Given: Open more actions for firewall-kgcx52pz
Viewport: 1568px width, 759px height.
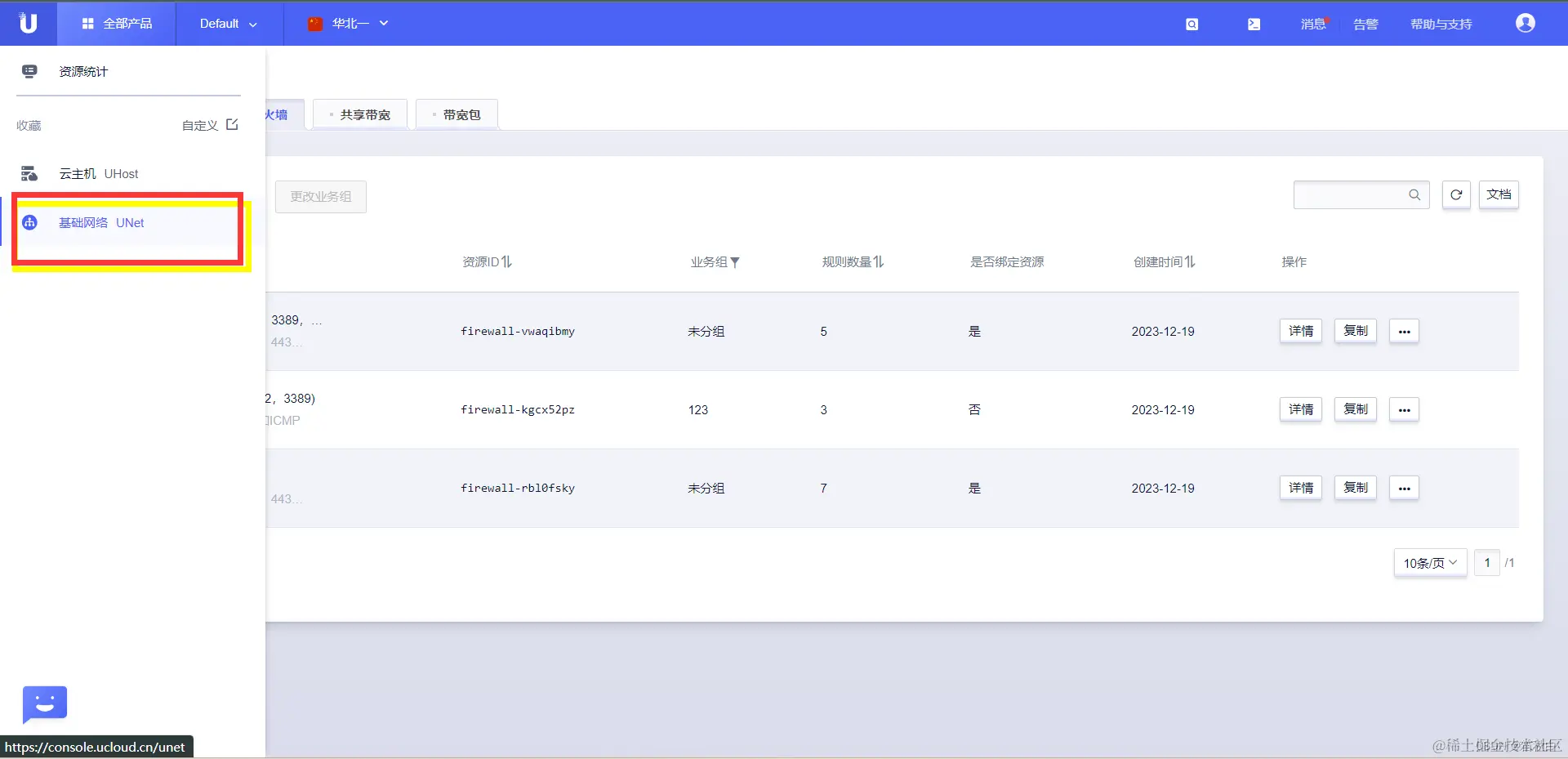Looking at the screenshot, I should pos(1404,409).
